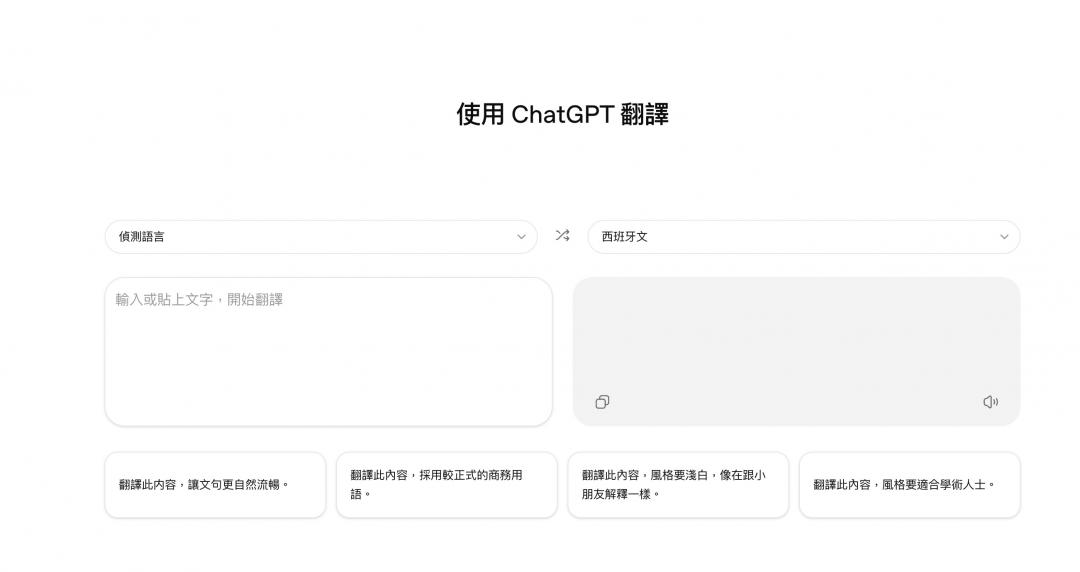Copy the translated output text

[x=602, y=402]
